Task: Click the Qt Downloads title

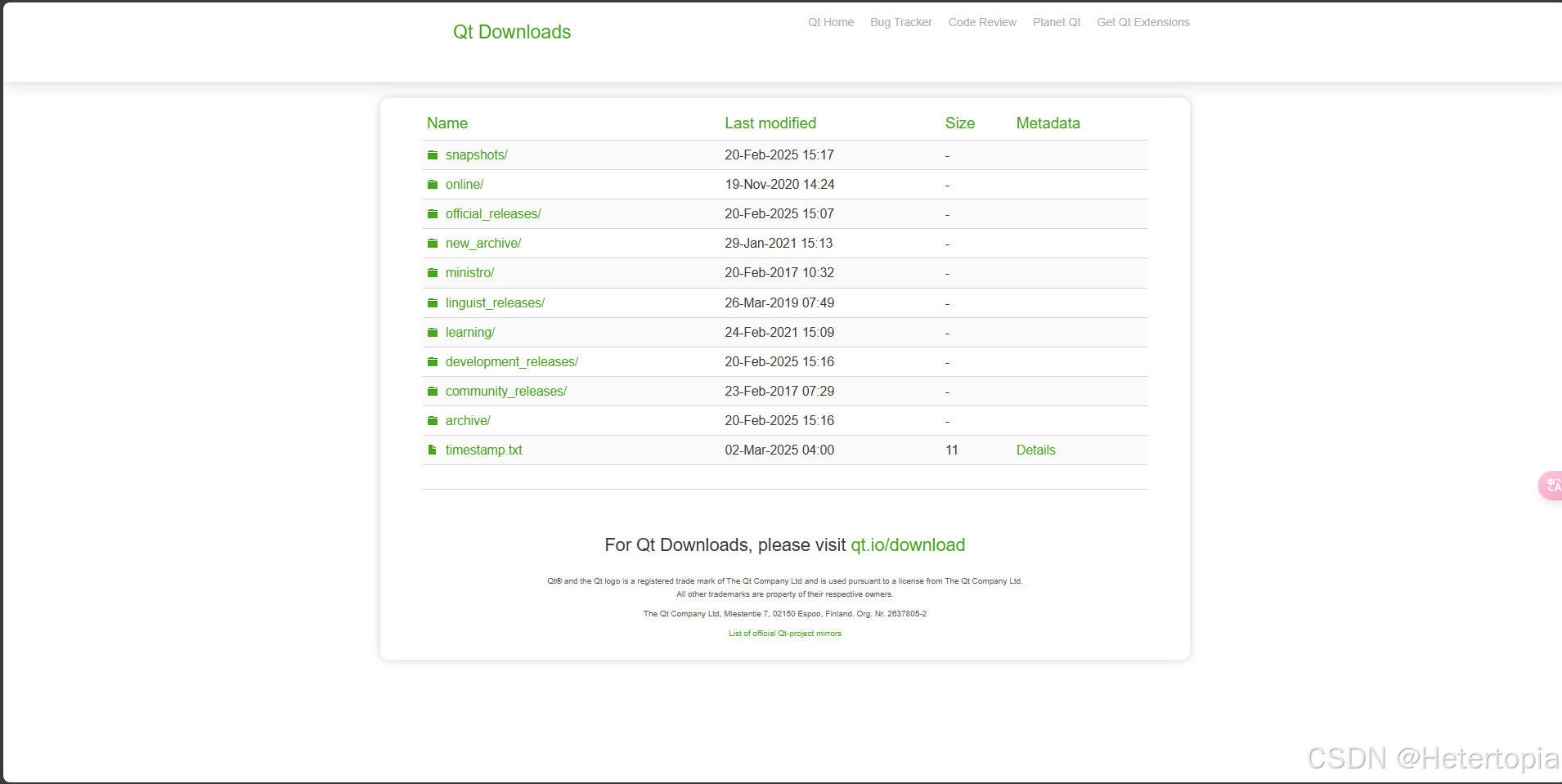Action: point(512,32)
